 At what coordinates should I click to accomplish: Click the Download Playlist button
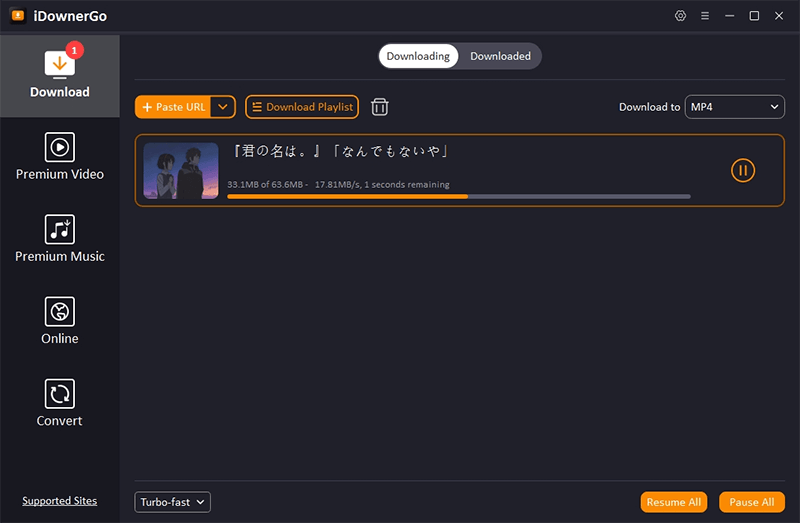point(301,107)
